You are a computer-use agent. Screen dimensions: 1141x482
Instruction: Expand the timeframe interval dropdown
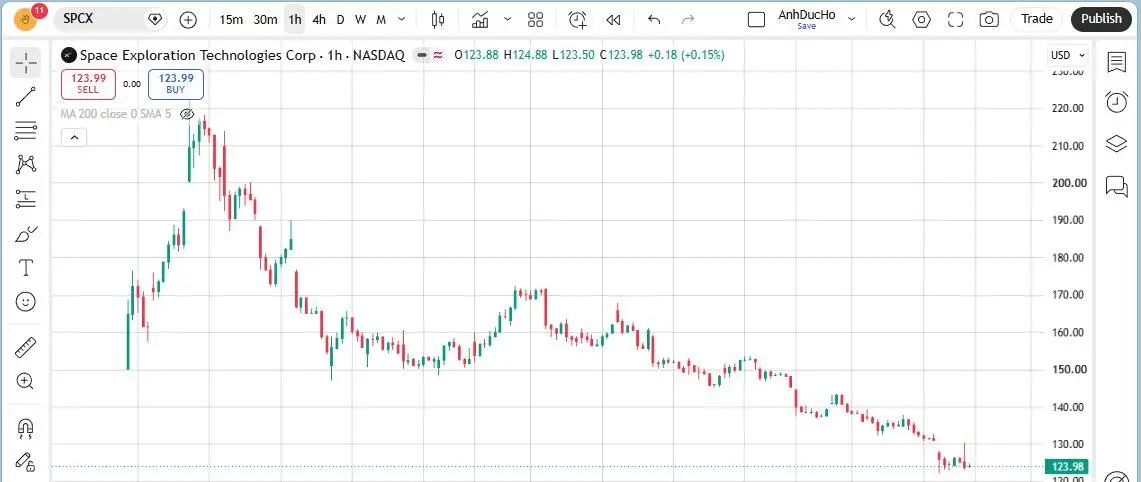[x=402, y=20]
